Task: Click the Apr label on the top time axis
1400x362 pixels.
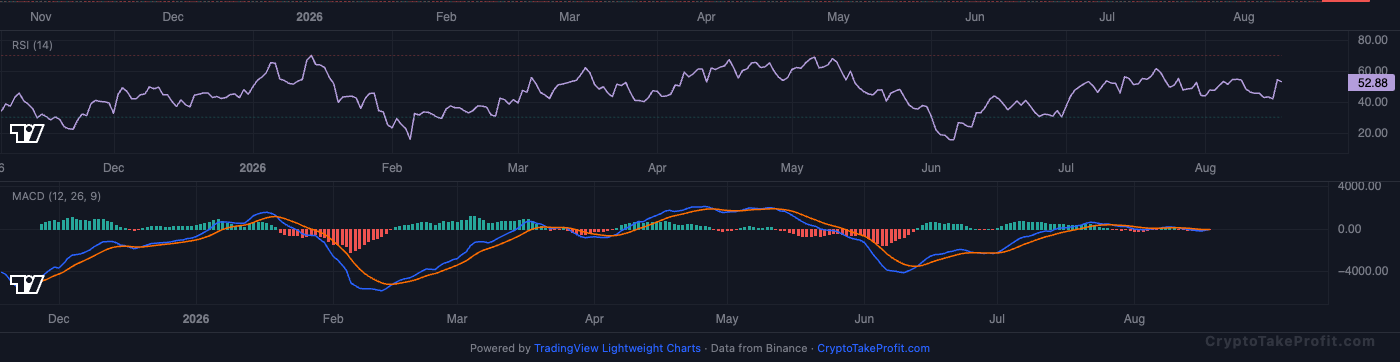Action: (706, 17)
